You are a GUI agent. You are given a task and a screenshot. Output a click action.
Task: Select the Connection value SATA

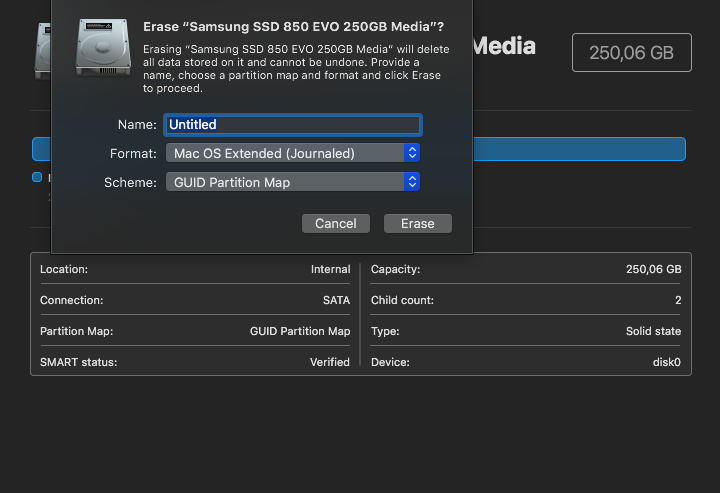tap(336, 300)
